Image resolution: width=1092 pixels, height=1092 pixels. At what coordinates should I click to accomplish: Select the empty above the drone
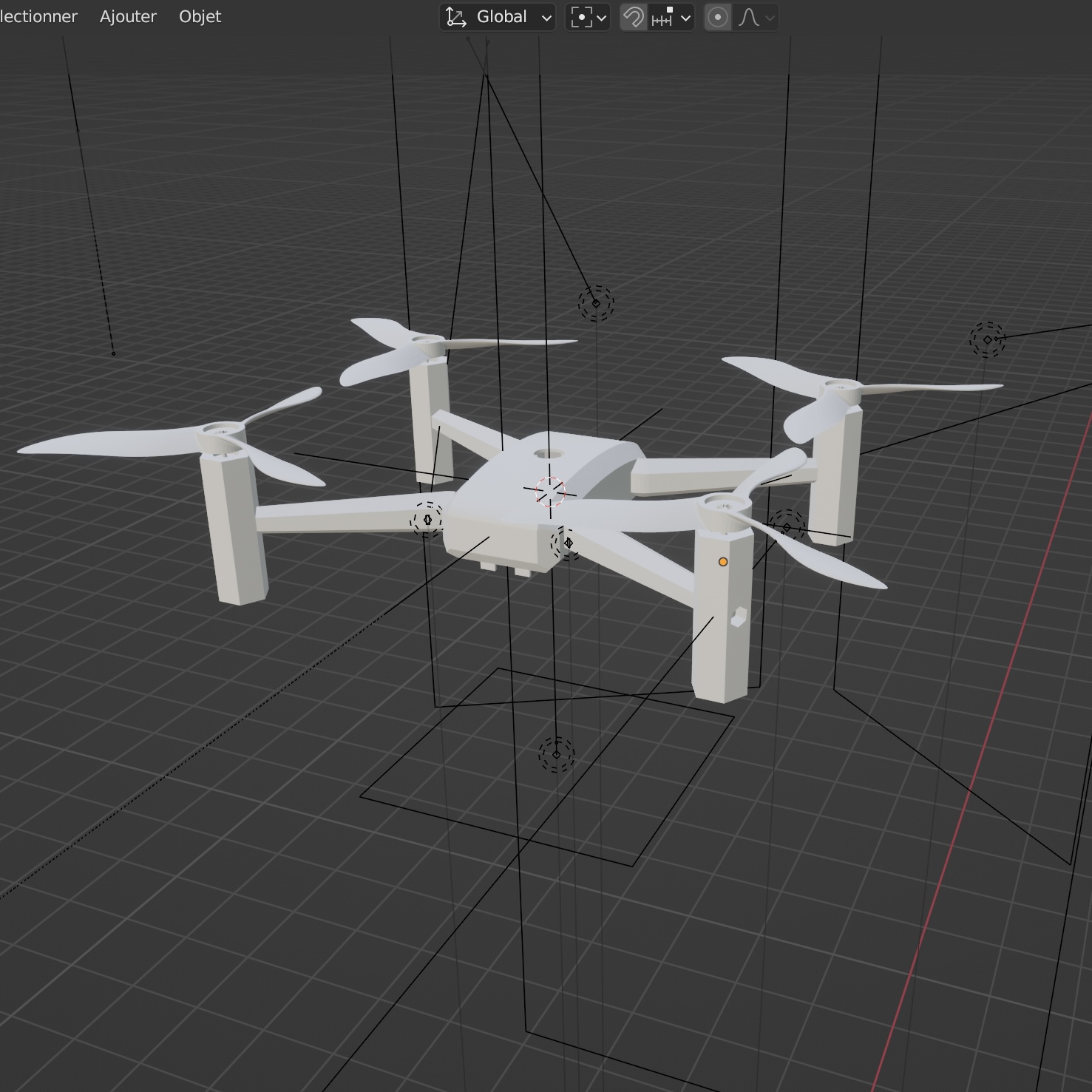[x=596, y=302]
